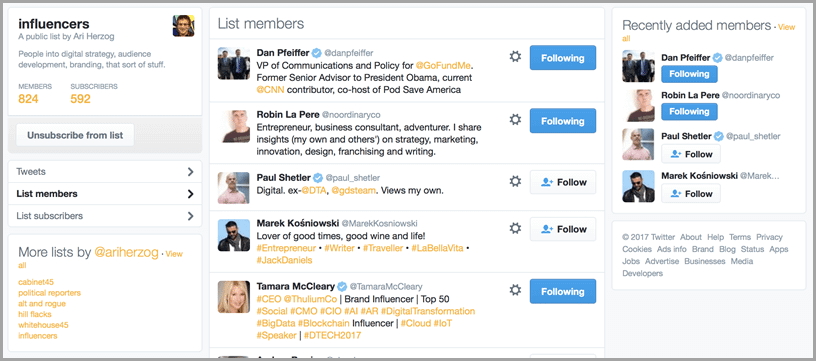Click gear icon beside Tamara McCleary
Viewport: 816px width, 361px height.
click(515, 290)
